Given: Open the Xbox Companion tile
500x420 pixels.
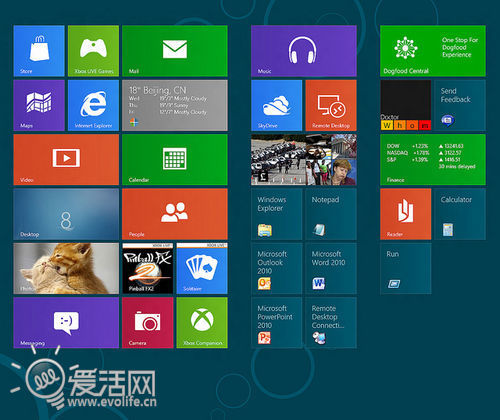Looking at the screenshot, I should [x=202, y=323].
